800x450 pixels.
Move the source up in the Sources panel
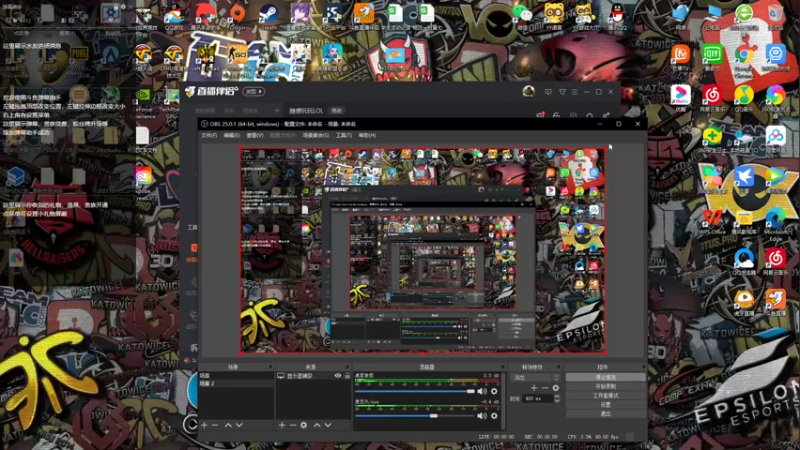coord(317,425)
